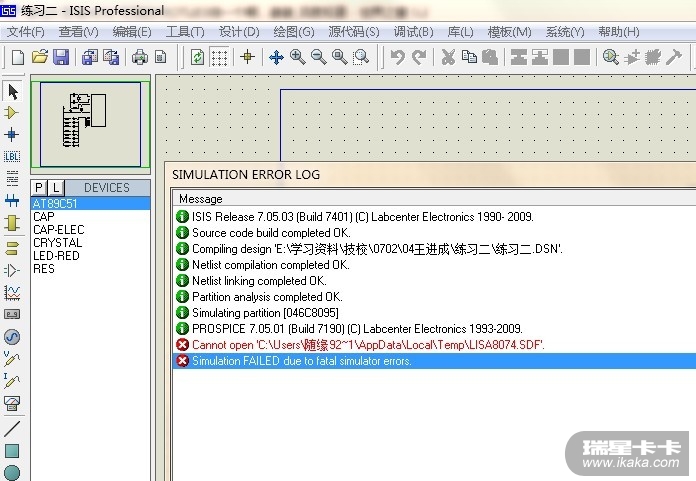Screen dimensions: 696x481
Task: Select the Virtual instruments tool
Action: (x=12, y=403)
